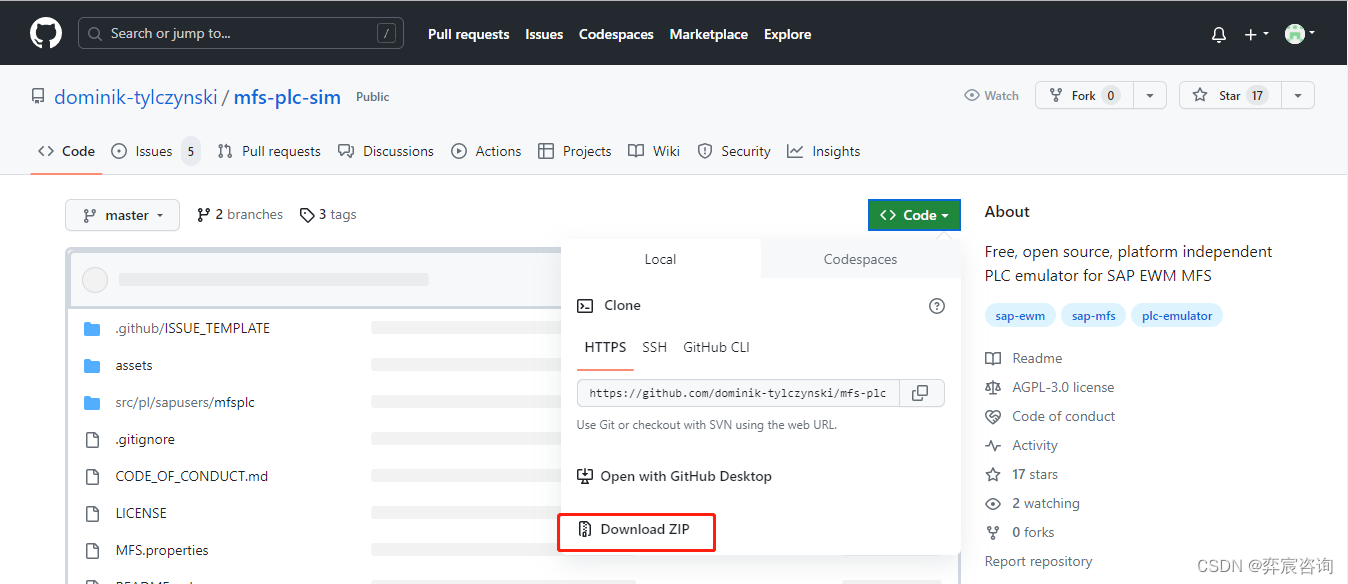Select the Code repository tab

[67, 151]
